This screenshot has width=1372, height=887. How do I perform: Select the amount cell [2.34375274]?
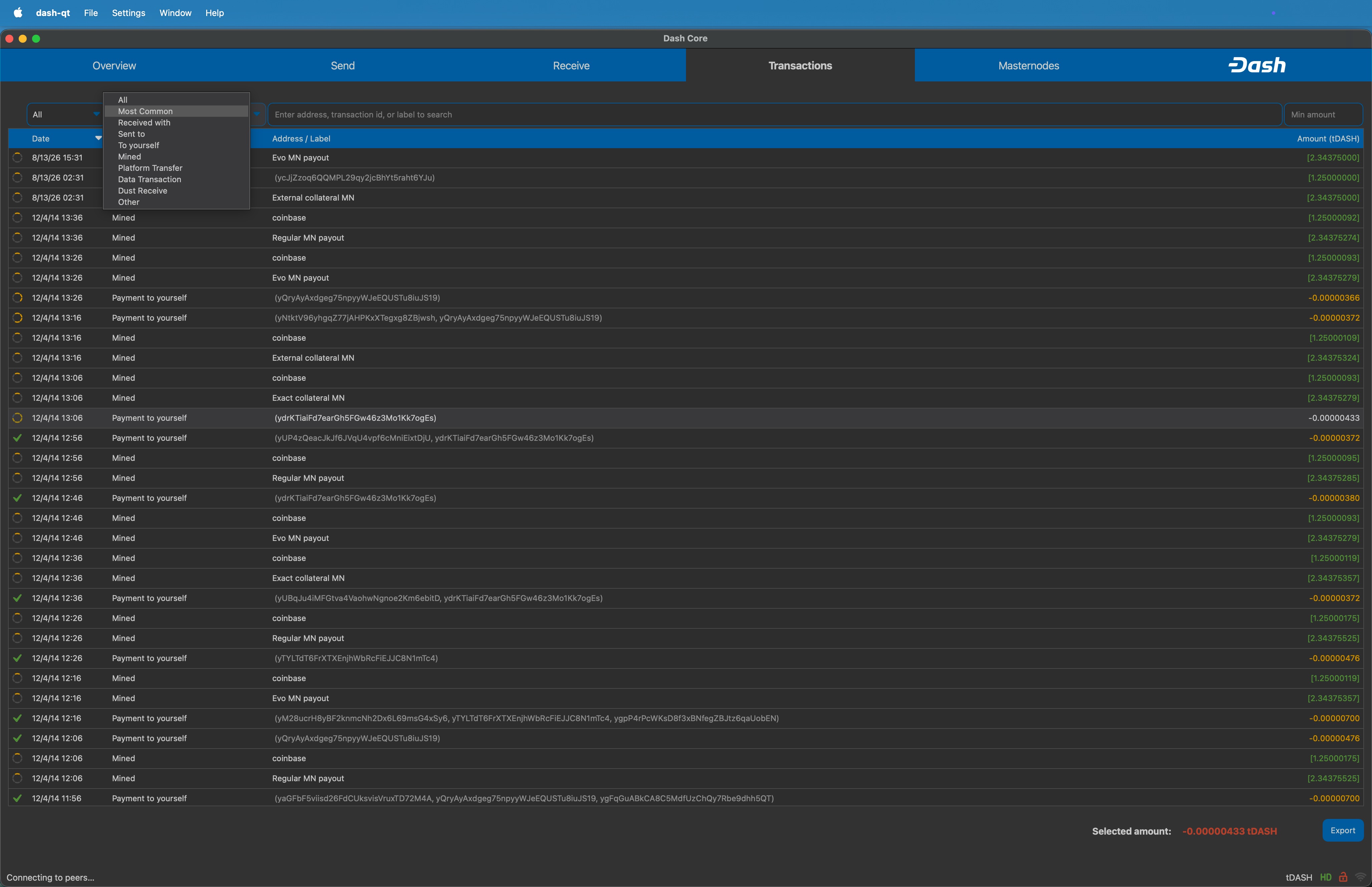pyautogui.click(x=1333, y=237)
